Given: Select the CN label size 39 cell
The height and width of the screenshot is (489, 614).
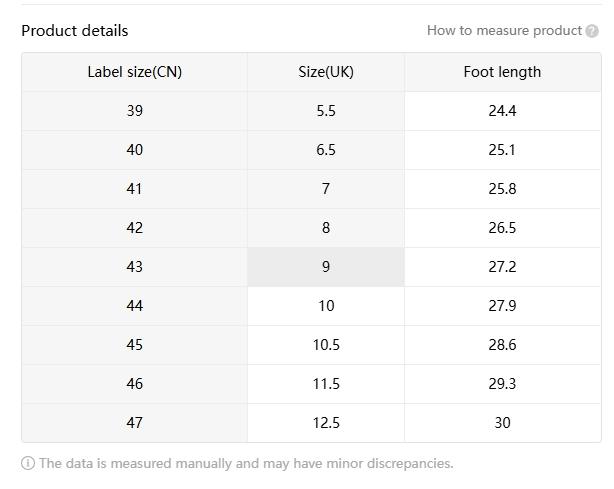Looking at the screenshot, I should pos(135,111).
